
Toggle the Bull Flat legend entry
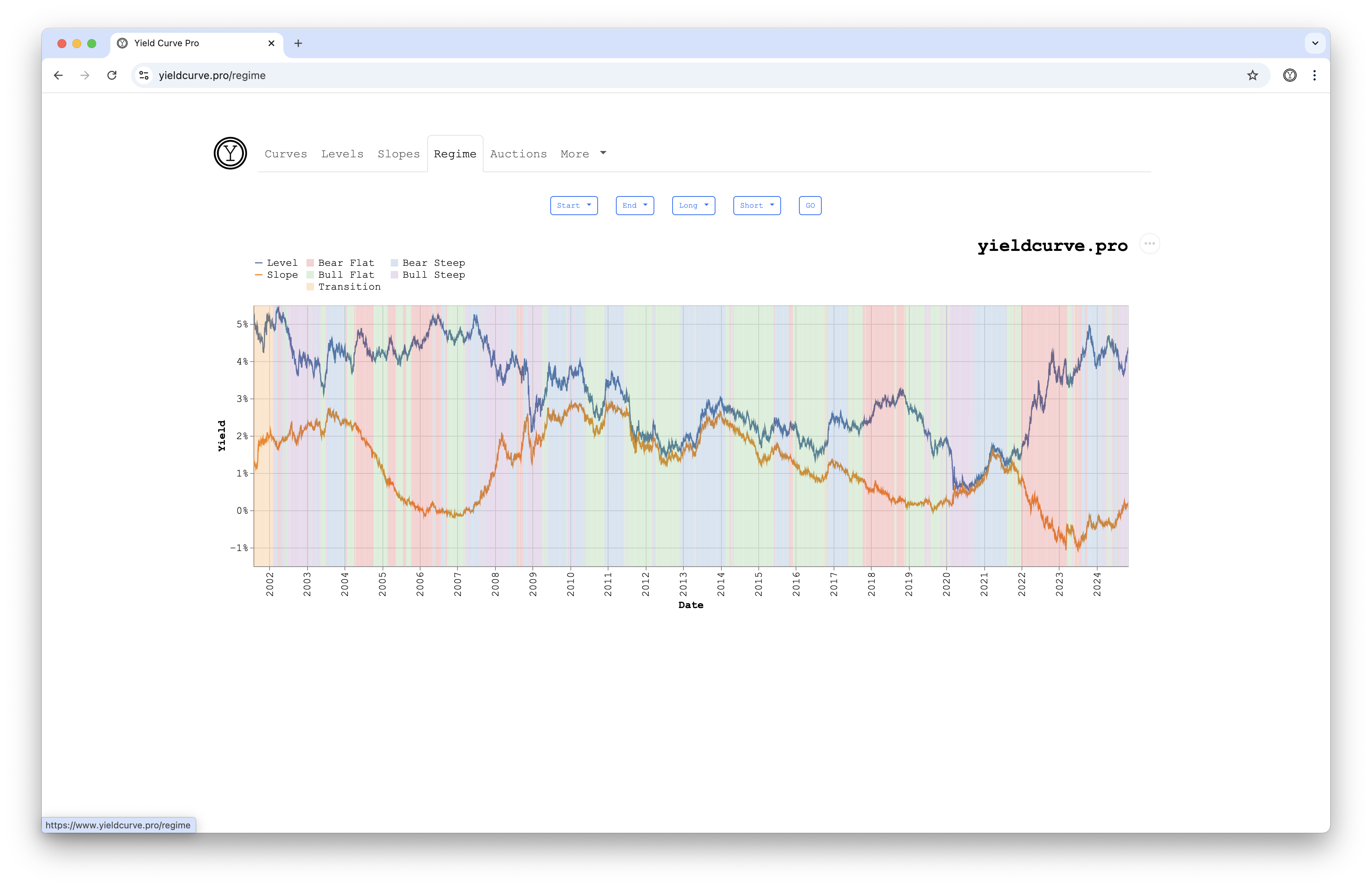tap(340, 275)
